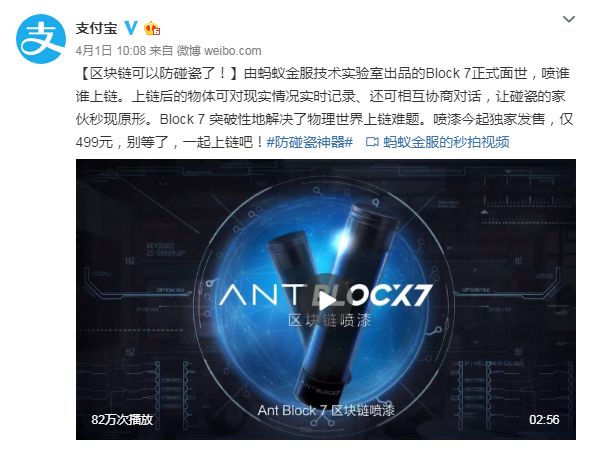Viewport: 589px width, 454px height.
Task: Click the ANT BLOCK7 logo in video
Action: point(326,295)
